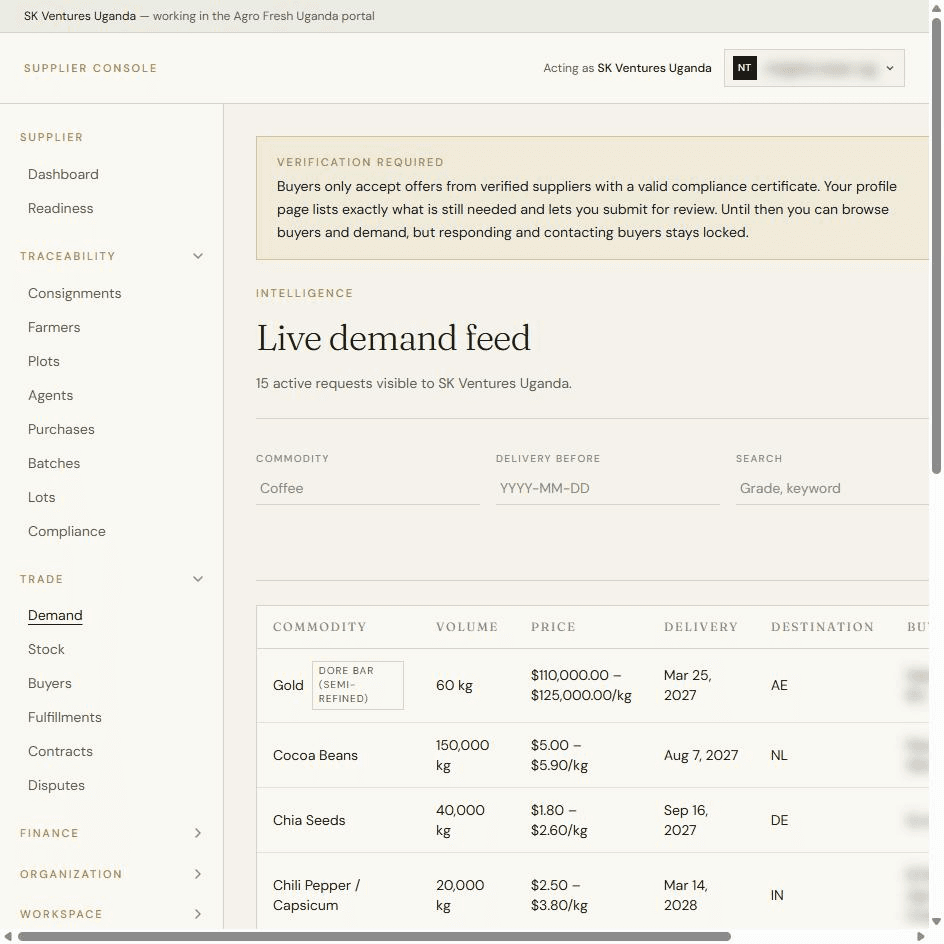This screenshot has width=944, height=944.
Task: Select Compliance in the sidebar
Action: point(67,532)
